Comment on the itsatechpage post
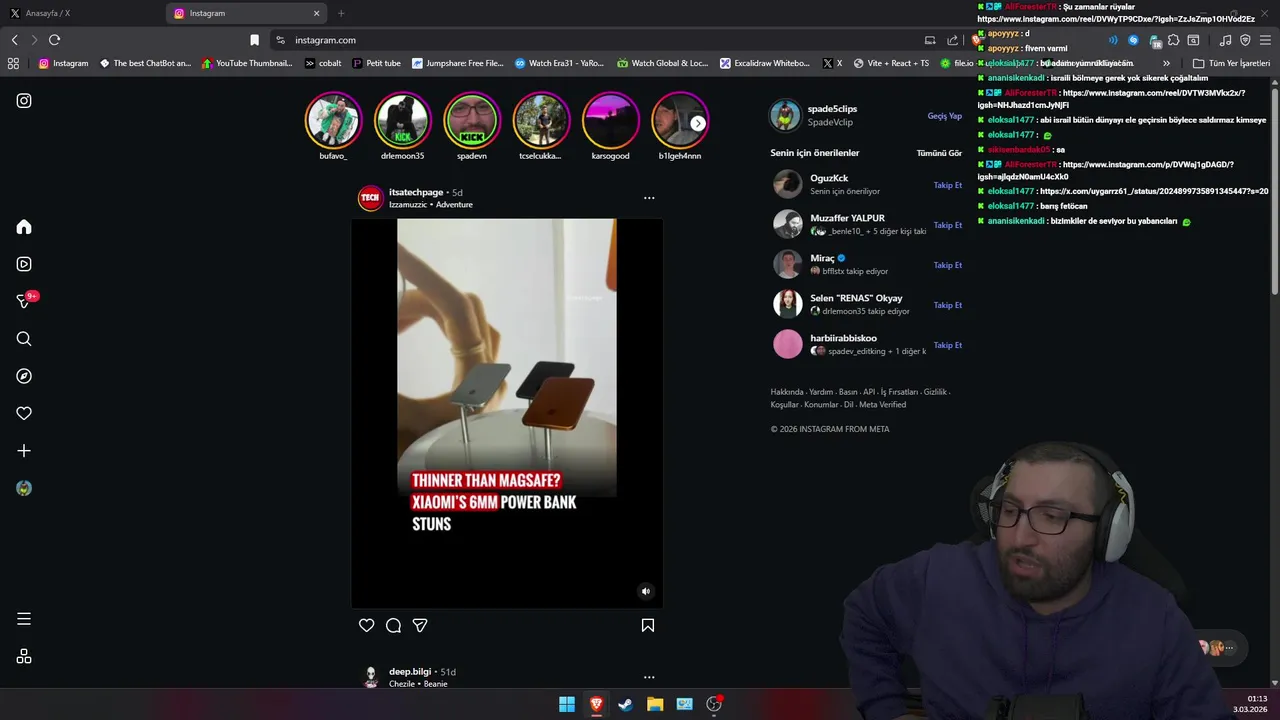 coord(393,625)
